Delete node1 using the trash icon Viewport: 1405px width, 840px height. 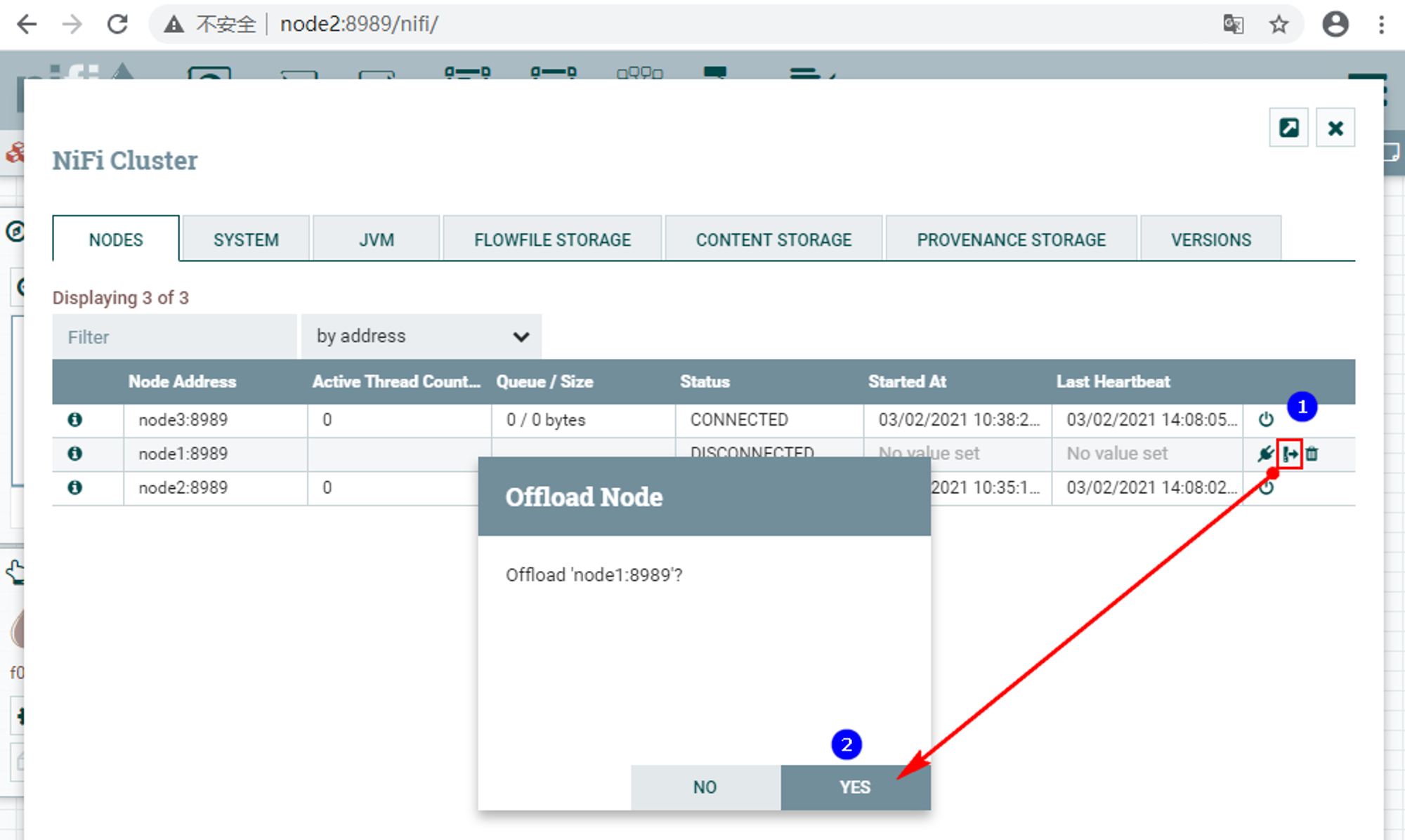(1312, 454)
